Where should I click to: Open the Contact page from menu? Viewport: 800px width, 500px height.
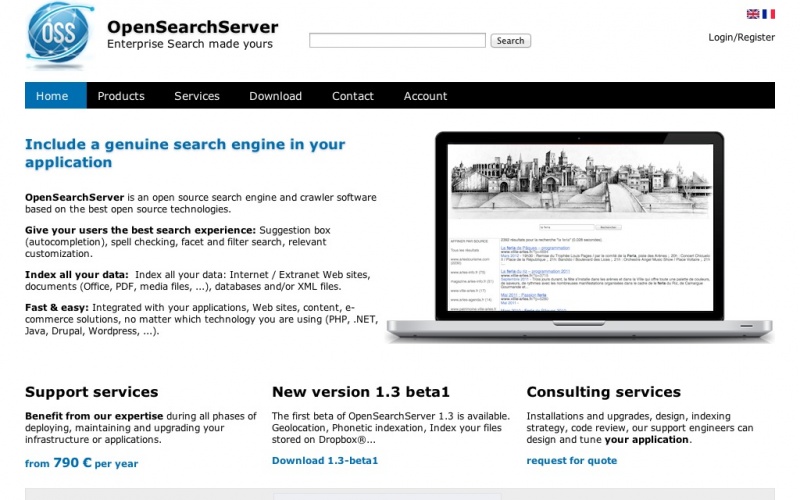[x=353, y=96]
